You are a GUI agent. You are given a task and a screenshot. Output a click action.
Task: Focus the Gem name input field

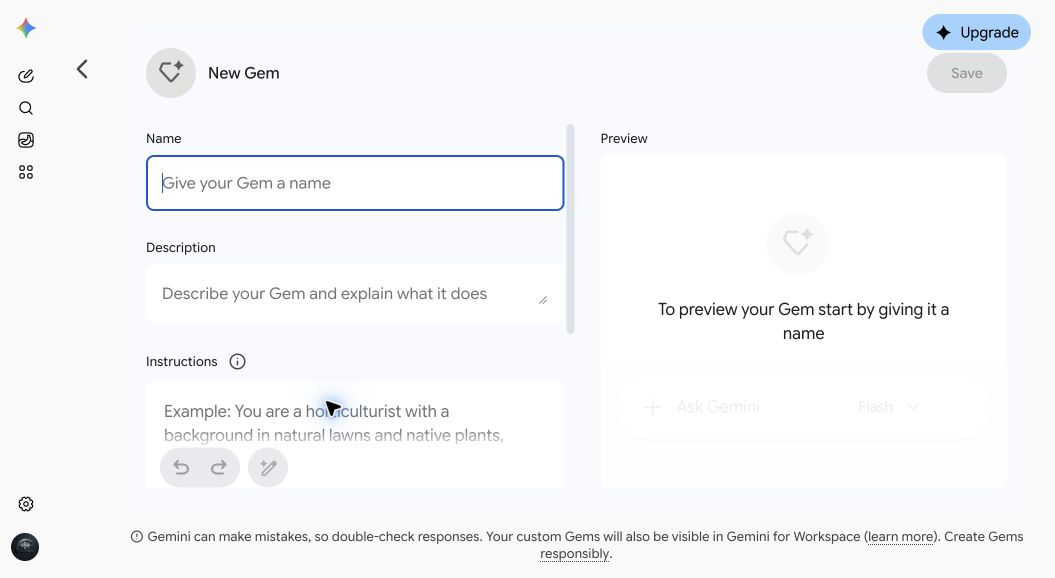coord(355,183)
